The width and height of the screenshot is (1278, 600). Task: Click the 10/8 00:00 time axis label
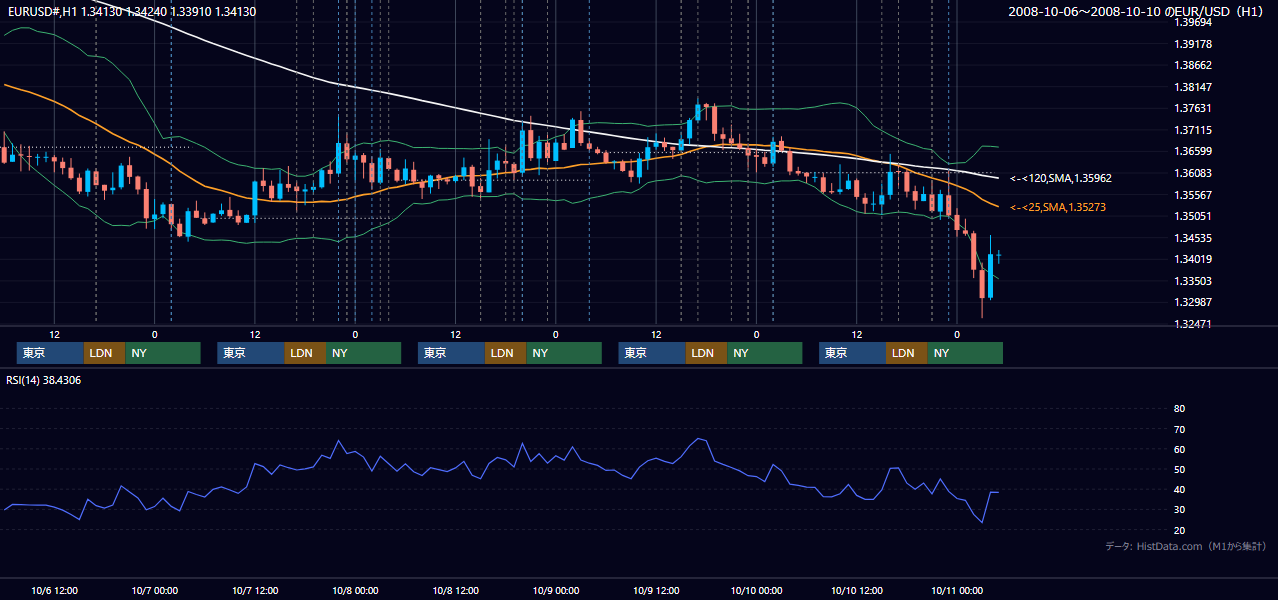click(355, 591)
